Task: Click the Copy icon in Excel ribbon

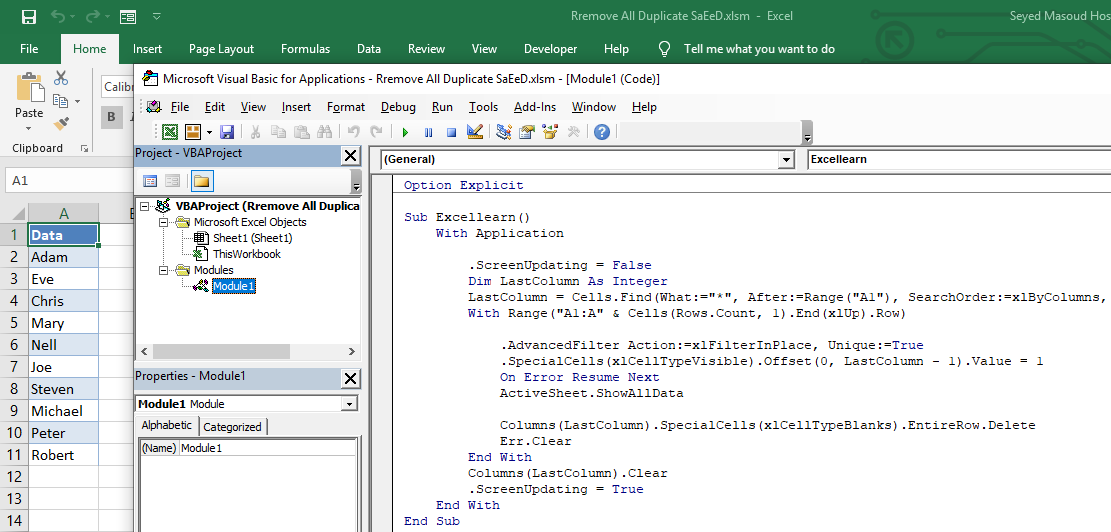Action: point(61,101)
